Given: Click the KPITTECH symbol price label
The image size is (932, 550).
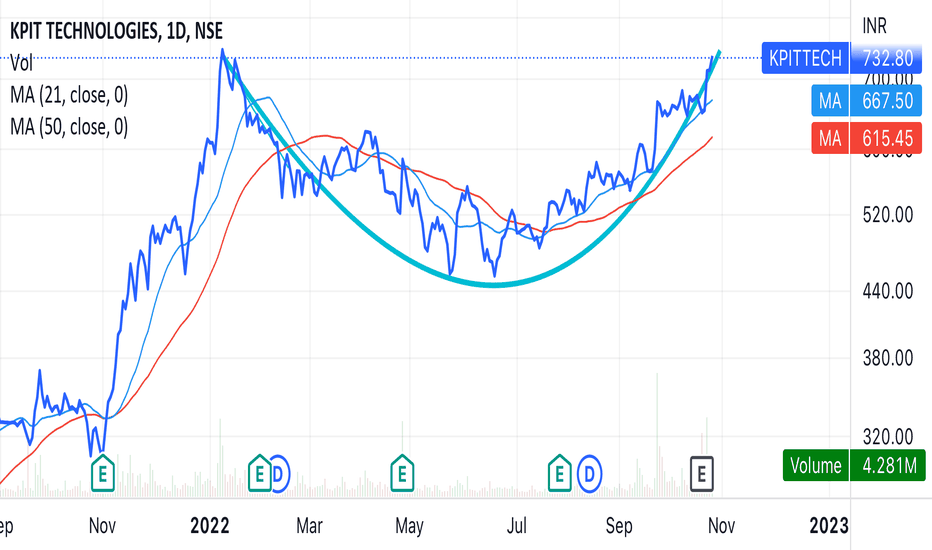Looking at the screenshot, I should [x=805, y=58].
